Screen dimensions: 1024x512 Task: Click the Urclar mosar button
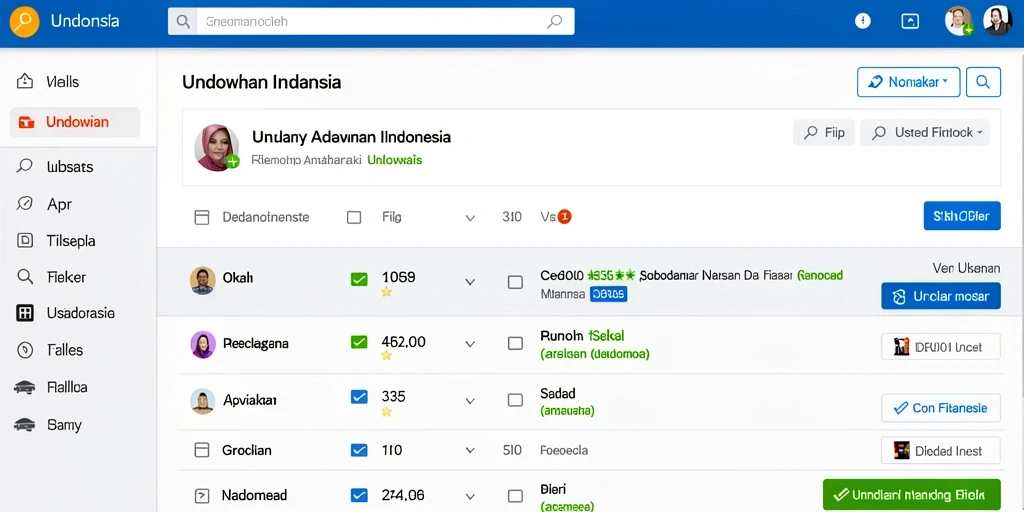pos(940,296)
